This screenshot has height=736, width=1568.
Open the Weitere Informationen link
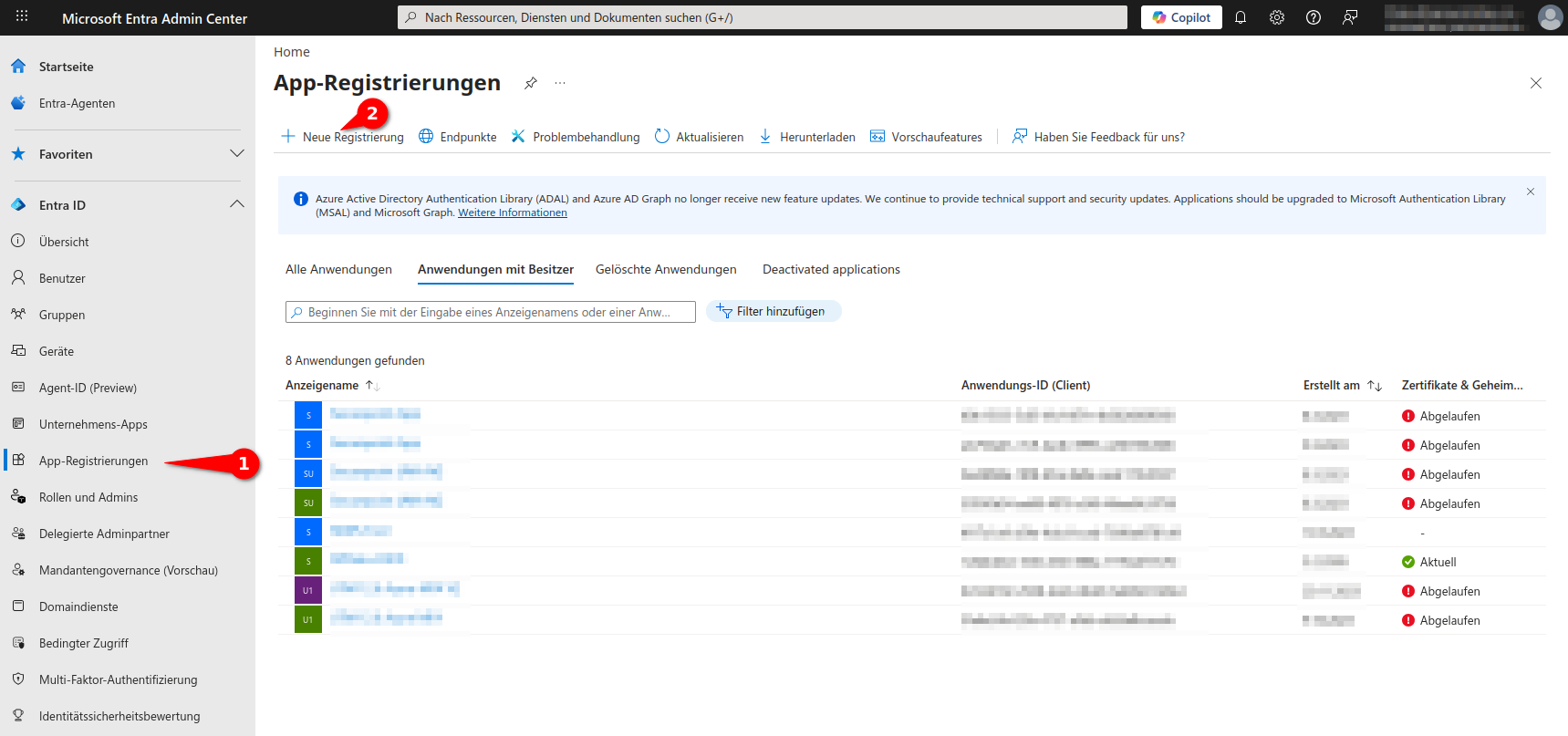[x=512, y=213]
